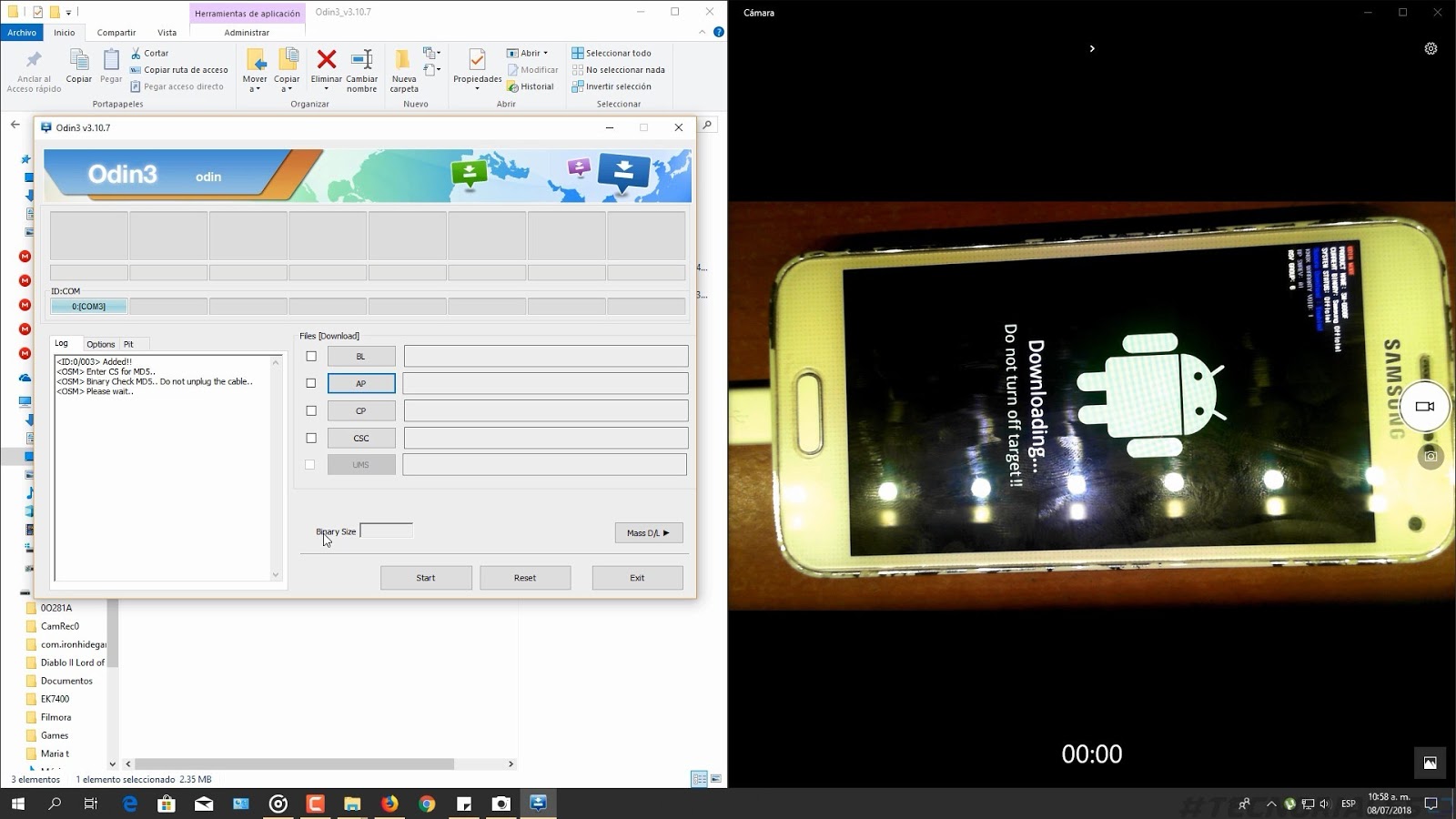Viewport: 1456px width, 819px height.
Task: Click the BL file button in Odin3
Action: tap(361, 356)
